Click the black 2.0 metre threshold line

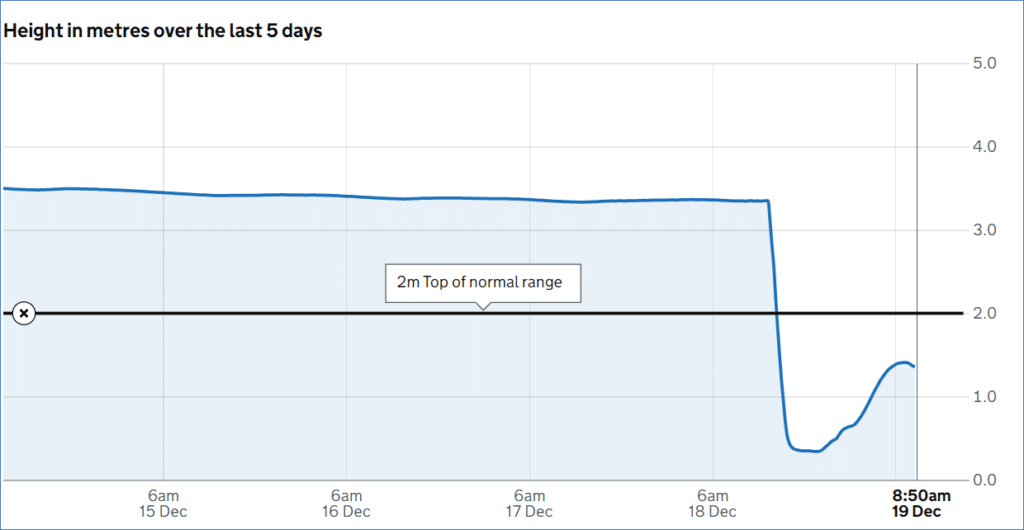(483, 313)
